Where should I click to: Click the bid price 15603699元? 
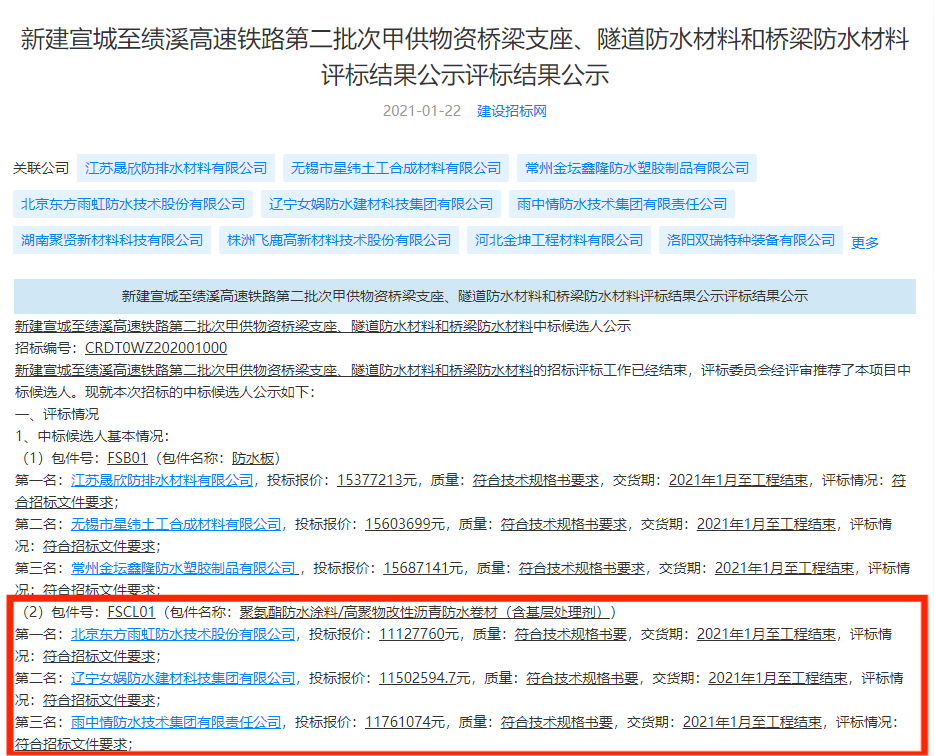(x=405, y=524)
